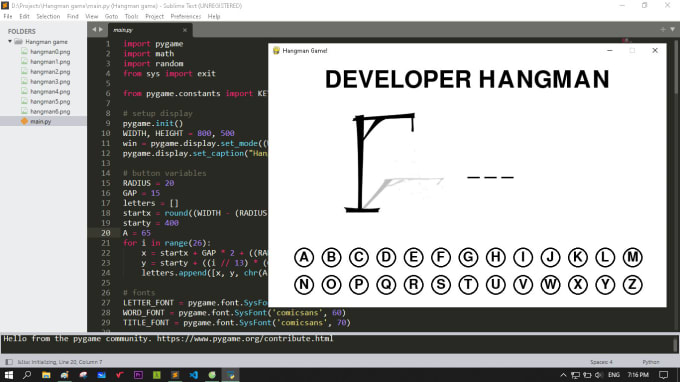Screen dimensions: 680x382
Task: Open the Selection menu
Action: [x=48, y=16]
